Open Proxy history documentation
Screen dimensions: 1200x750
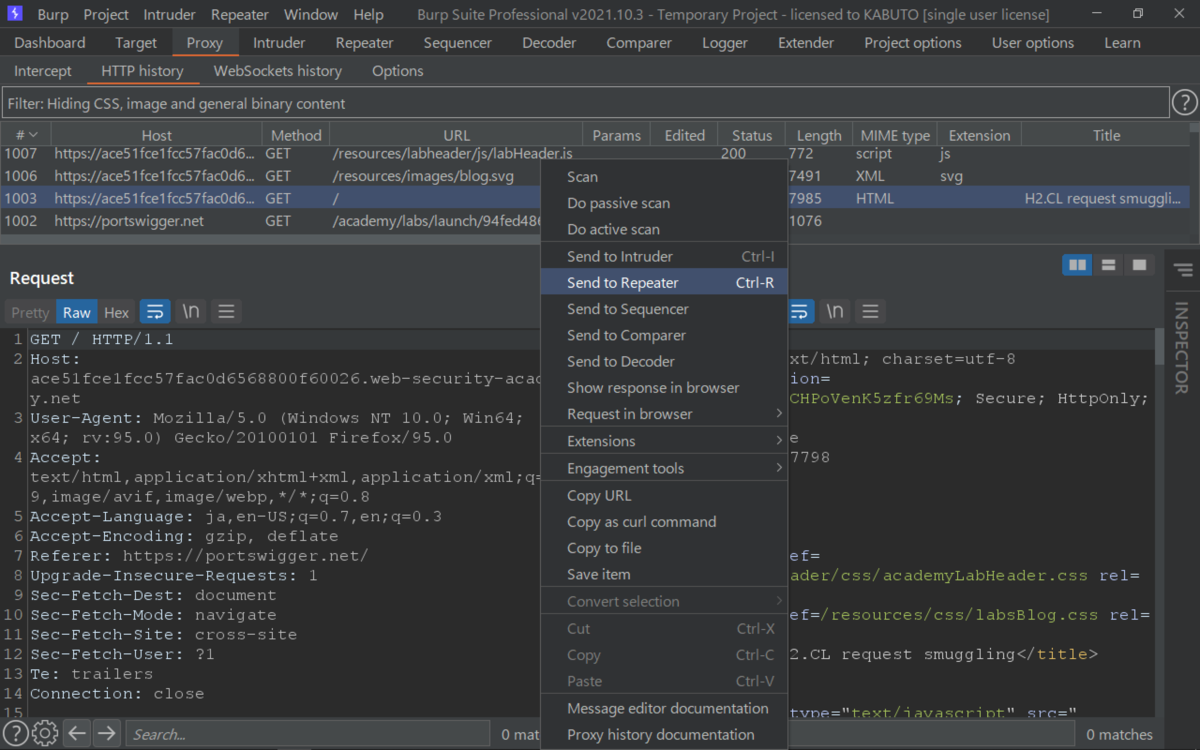[663, 734]
